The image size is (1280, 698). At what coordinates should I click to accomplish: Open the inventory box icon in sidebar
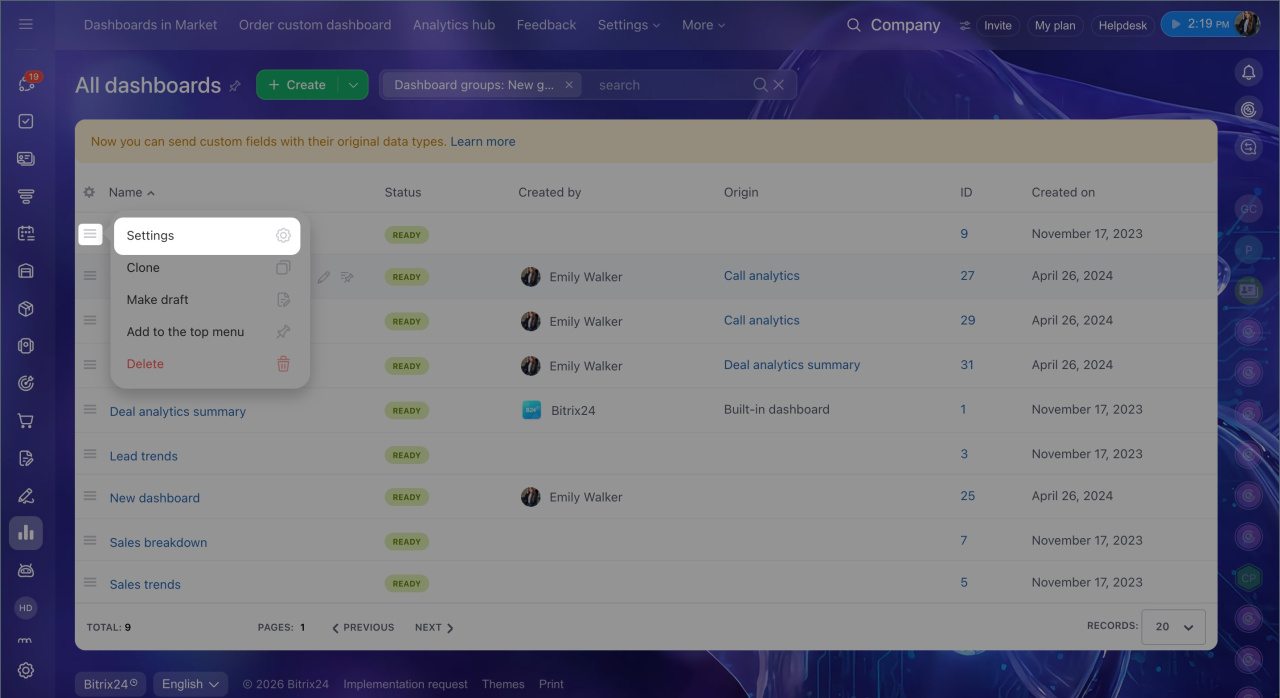pyautogui.click(x=26, y=308)
